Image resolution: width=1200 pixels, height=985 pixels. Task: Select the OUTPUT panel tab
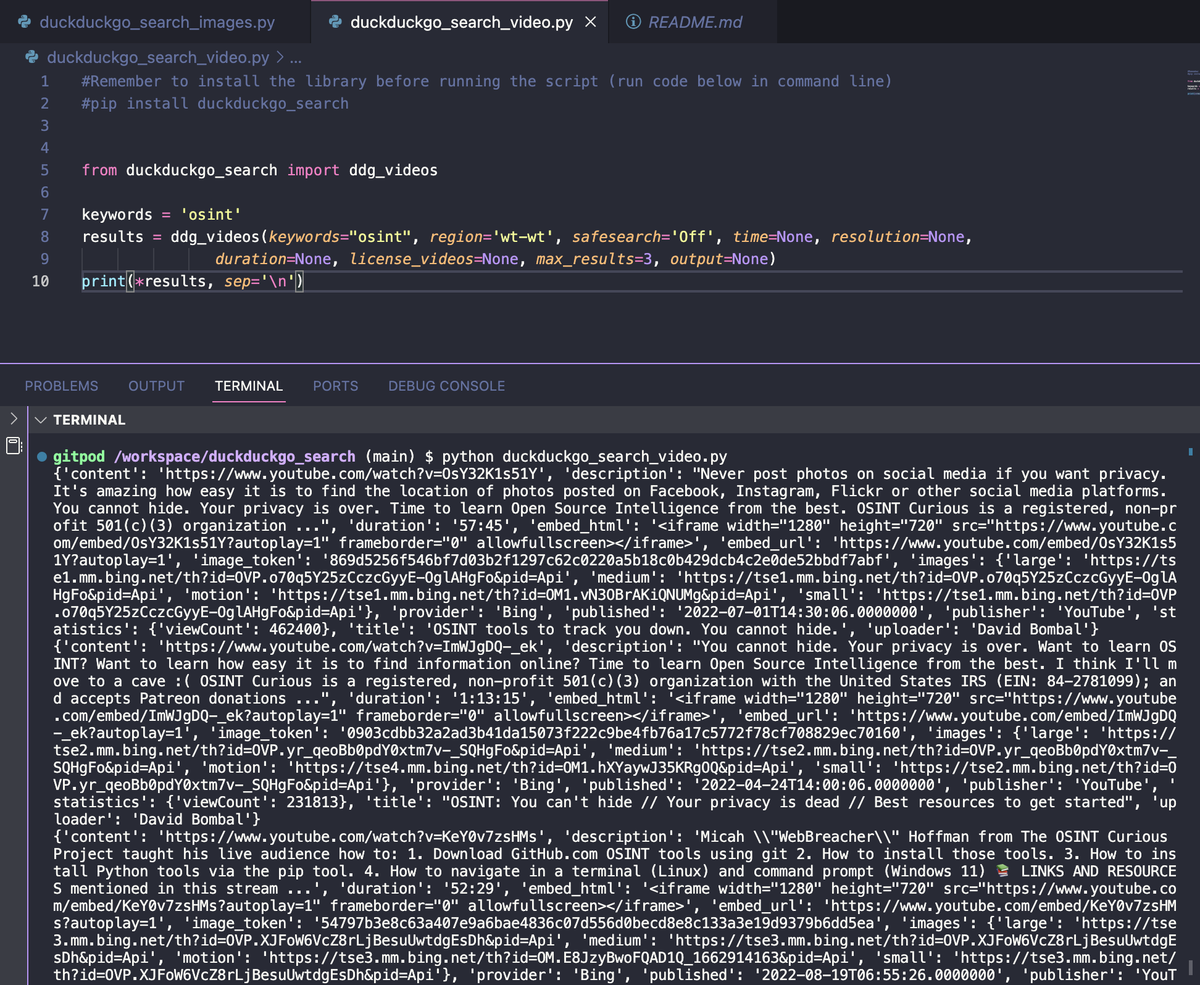tap(155, 386)
